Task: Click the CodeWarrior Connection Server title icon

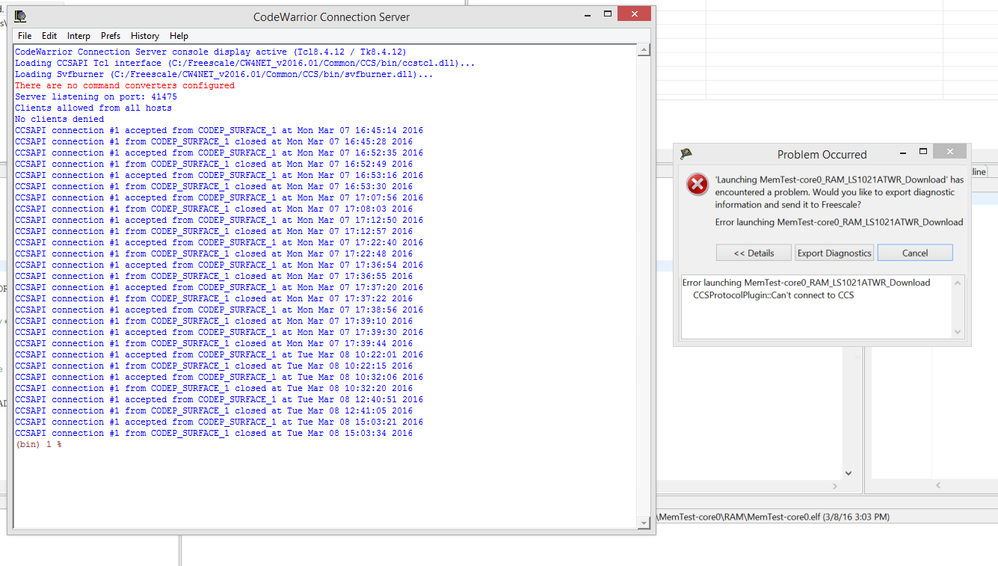Action: click(x=20, y=17)
